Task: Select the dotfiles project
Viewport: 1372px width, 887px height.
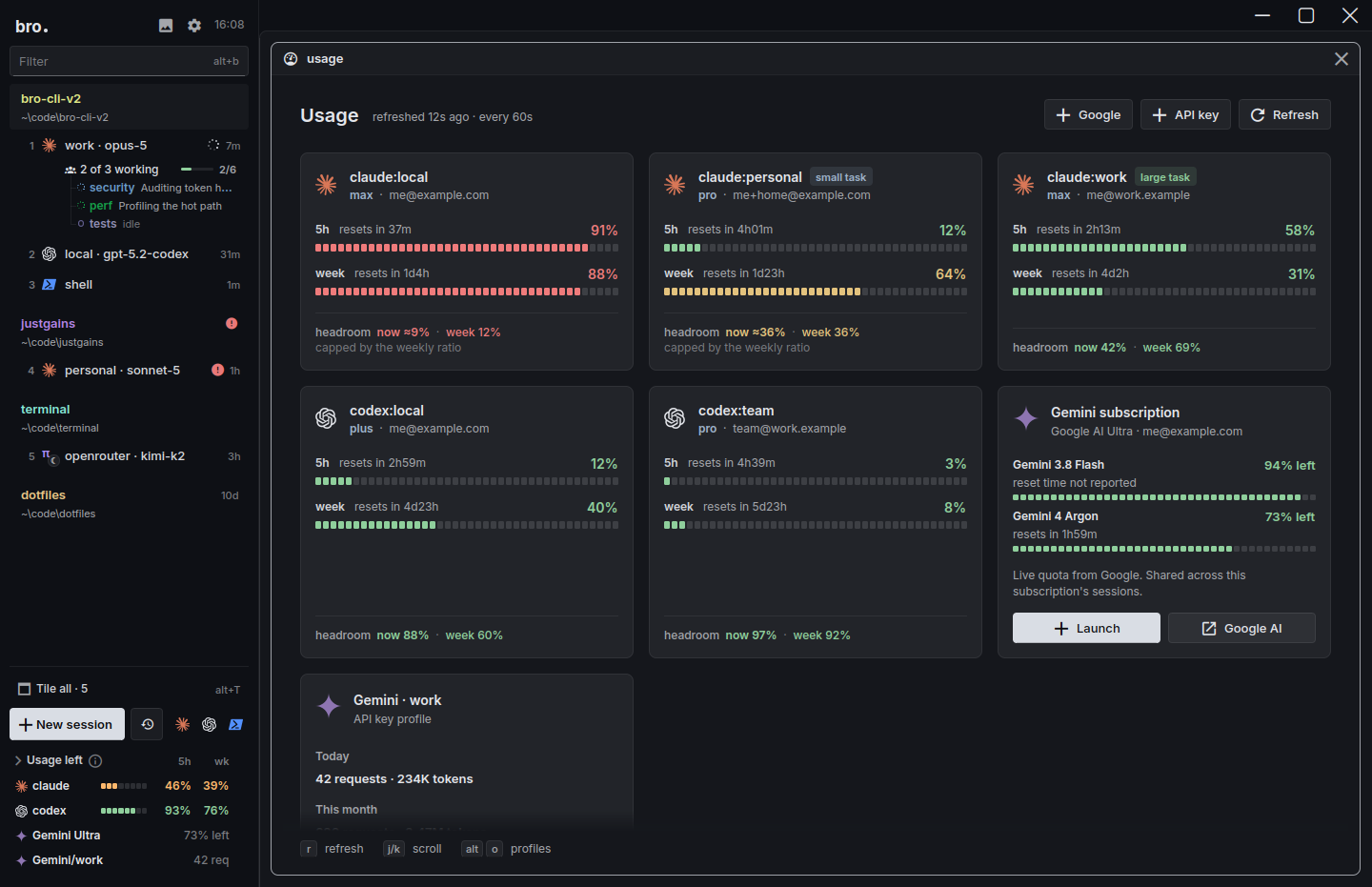Action: (129, 504)
